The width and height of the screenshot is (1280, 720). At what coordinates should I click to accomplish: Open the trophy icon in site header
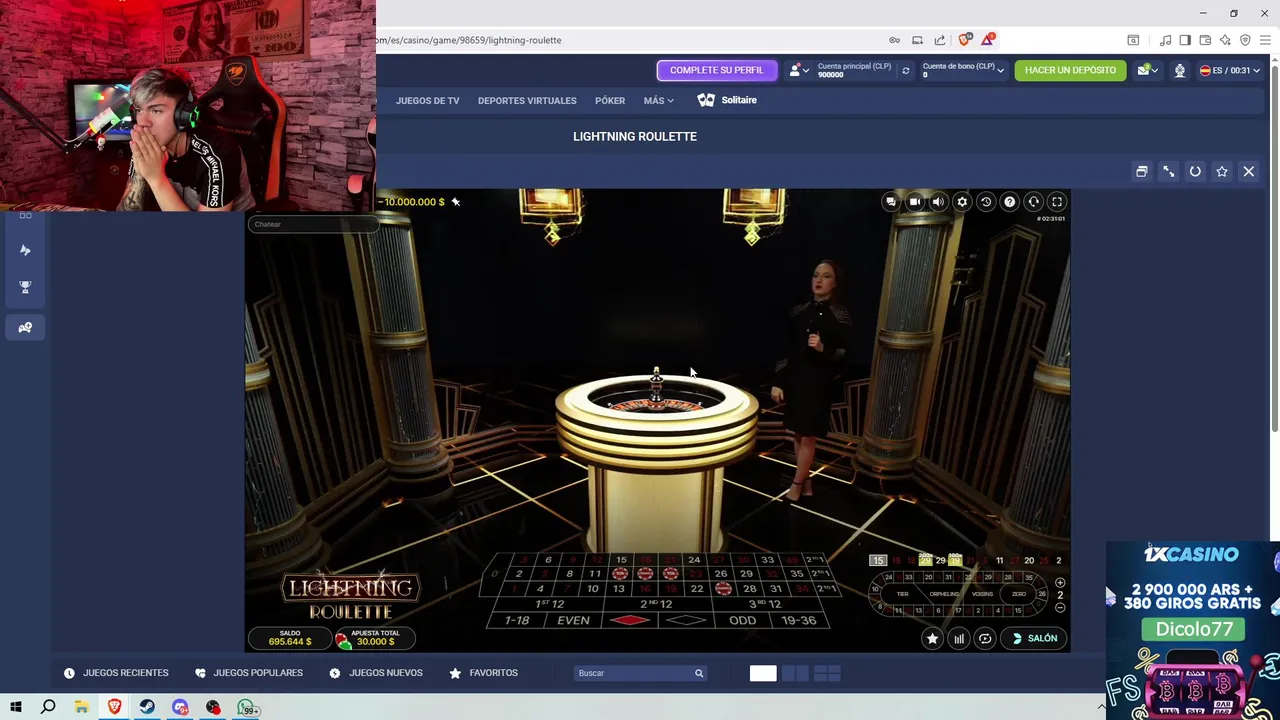pos(1180,70)
